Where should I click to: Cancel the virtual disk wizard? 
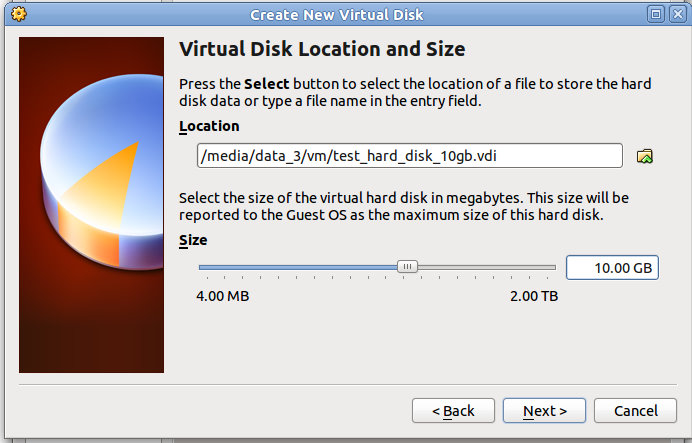tap(635, 411)
